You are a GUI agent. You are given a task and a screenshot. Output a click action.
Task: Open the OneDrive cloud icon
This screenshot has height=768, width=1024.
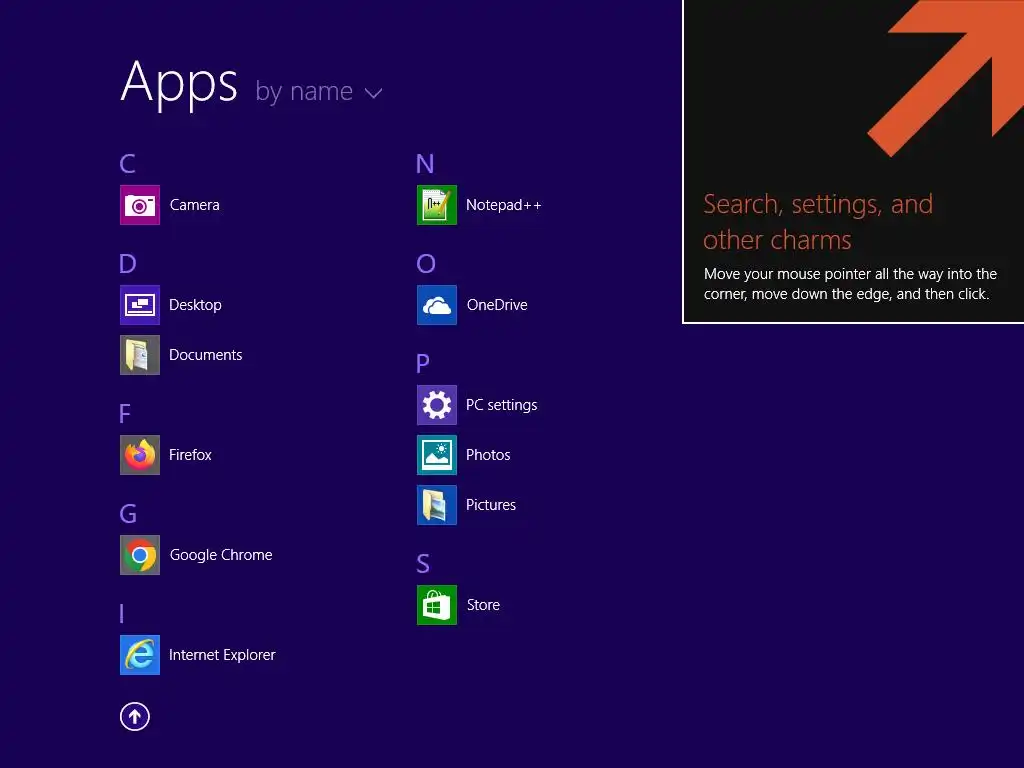(x=437, y=305)
